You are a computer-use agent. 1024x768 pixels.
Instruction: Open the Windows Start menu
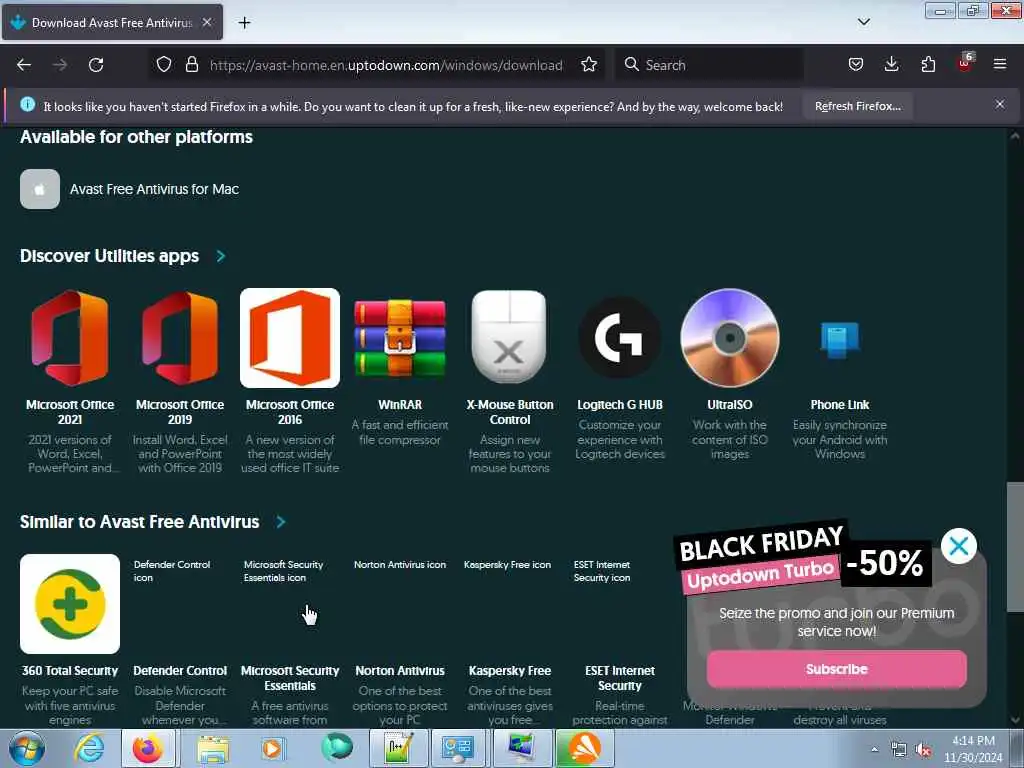(26, 748)
